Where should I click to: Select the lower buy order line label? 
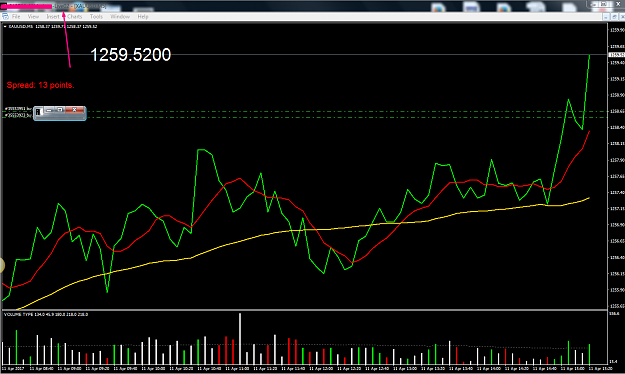[x=18, y=115]
